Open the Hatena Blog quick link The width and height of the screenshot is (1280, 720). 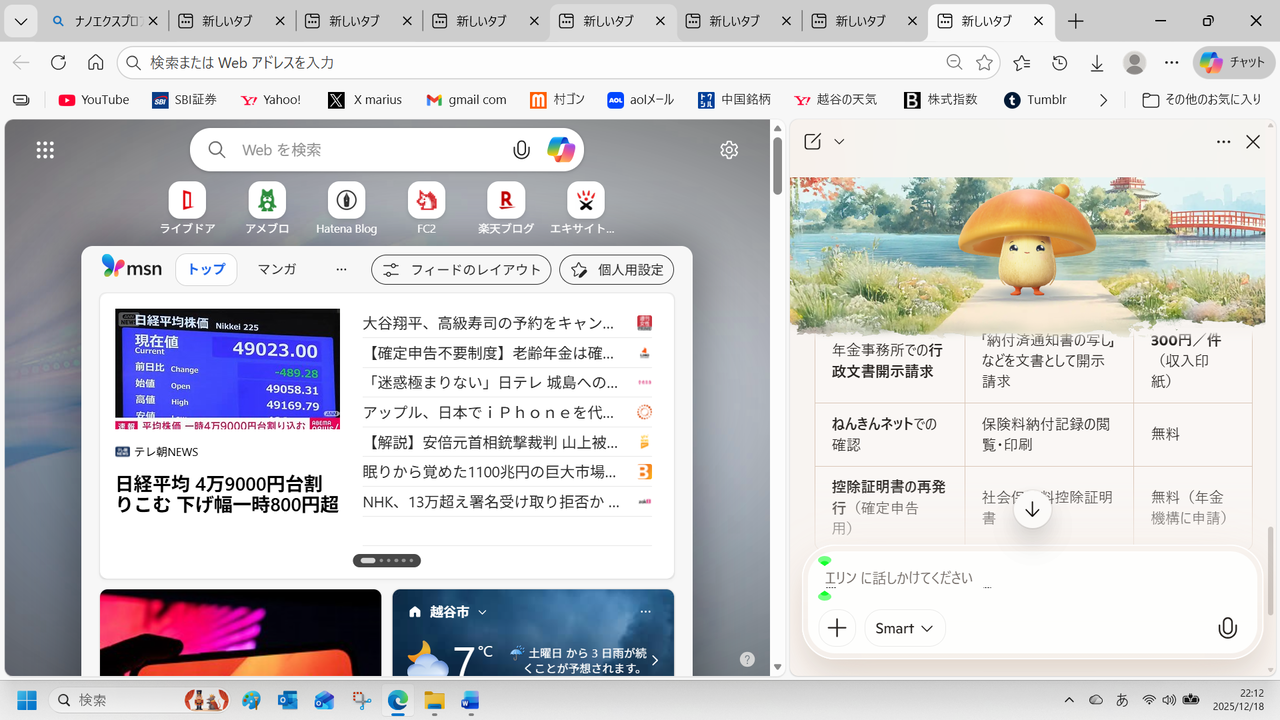(x=347, y=208)
